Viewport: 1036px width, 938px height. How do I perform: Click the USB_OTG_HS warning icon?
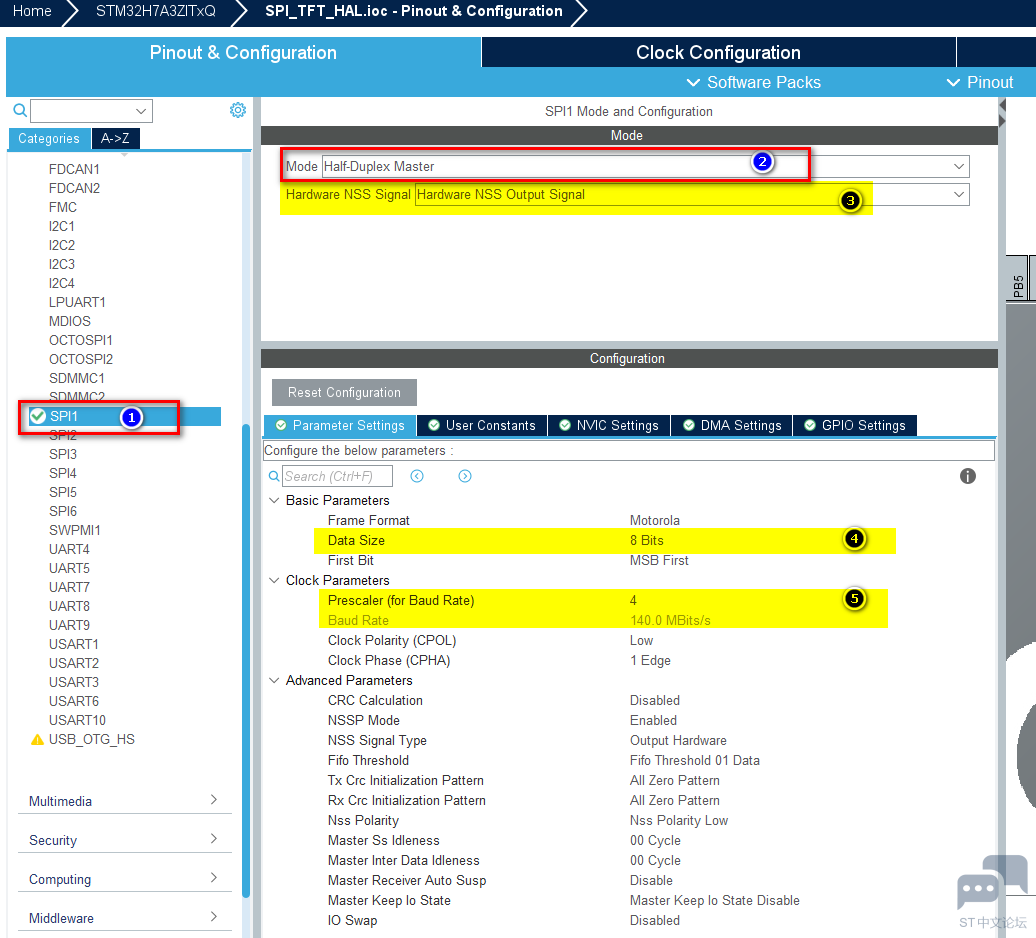point(38,740)
